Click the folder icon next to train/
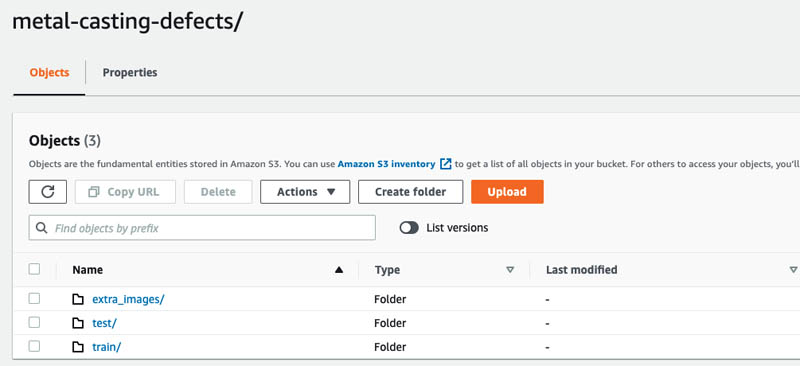 pyautogui.click(x=78, y=347)
